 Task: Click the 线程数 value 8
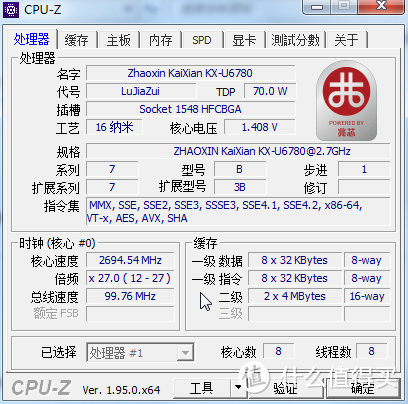click(x=371, y=351)
